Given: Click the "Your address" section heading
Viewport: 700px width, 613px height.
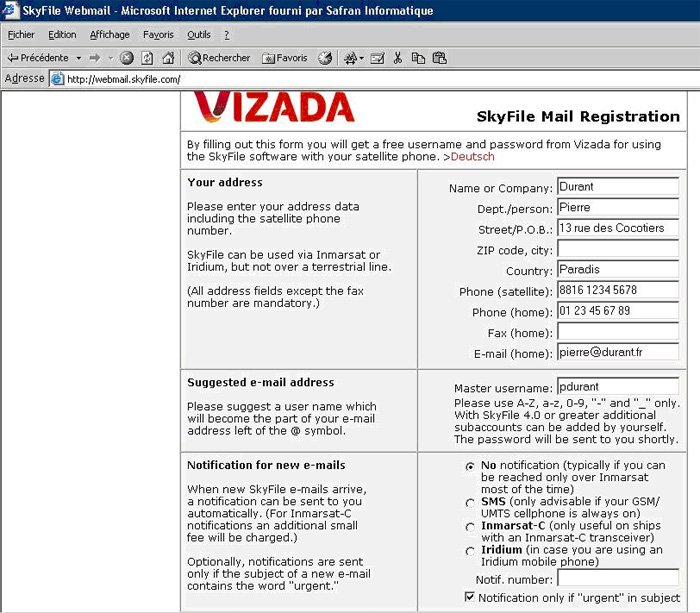Looking at the screenshot, I should coord(225,182).
